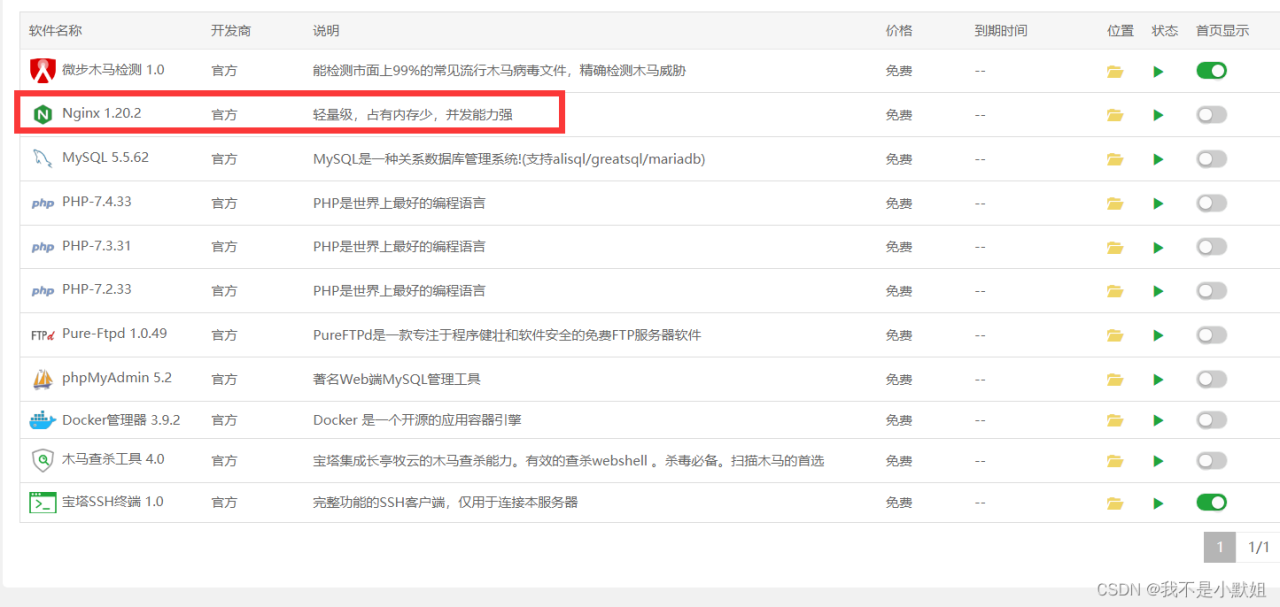Open the folder location for Nginx
The width and height of the screenshot is (1280, 607).
click(x=1115, y=113)
